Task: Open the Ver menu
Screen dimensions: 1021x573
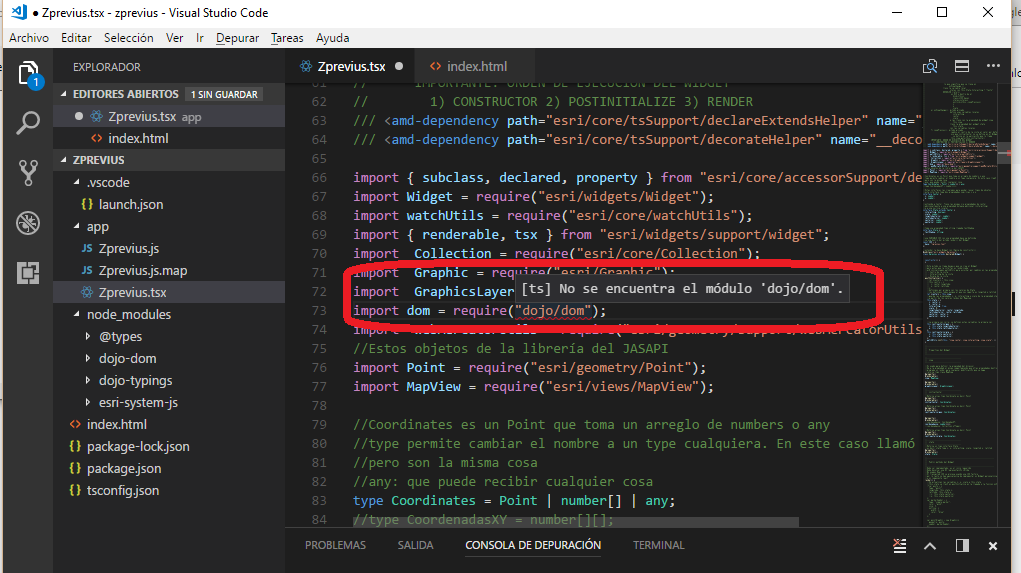Action: click(x=175, y=38)
